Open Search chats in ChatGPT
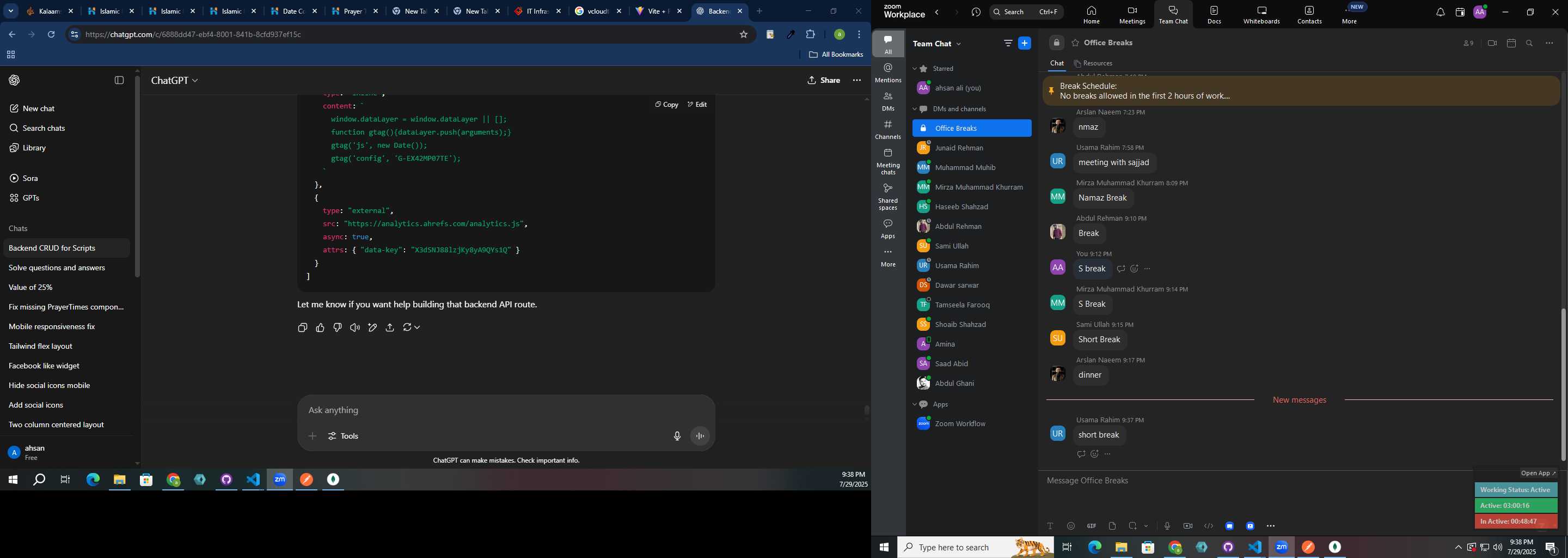Screen dimensions: 1568x558 coord(65,128)
